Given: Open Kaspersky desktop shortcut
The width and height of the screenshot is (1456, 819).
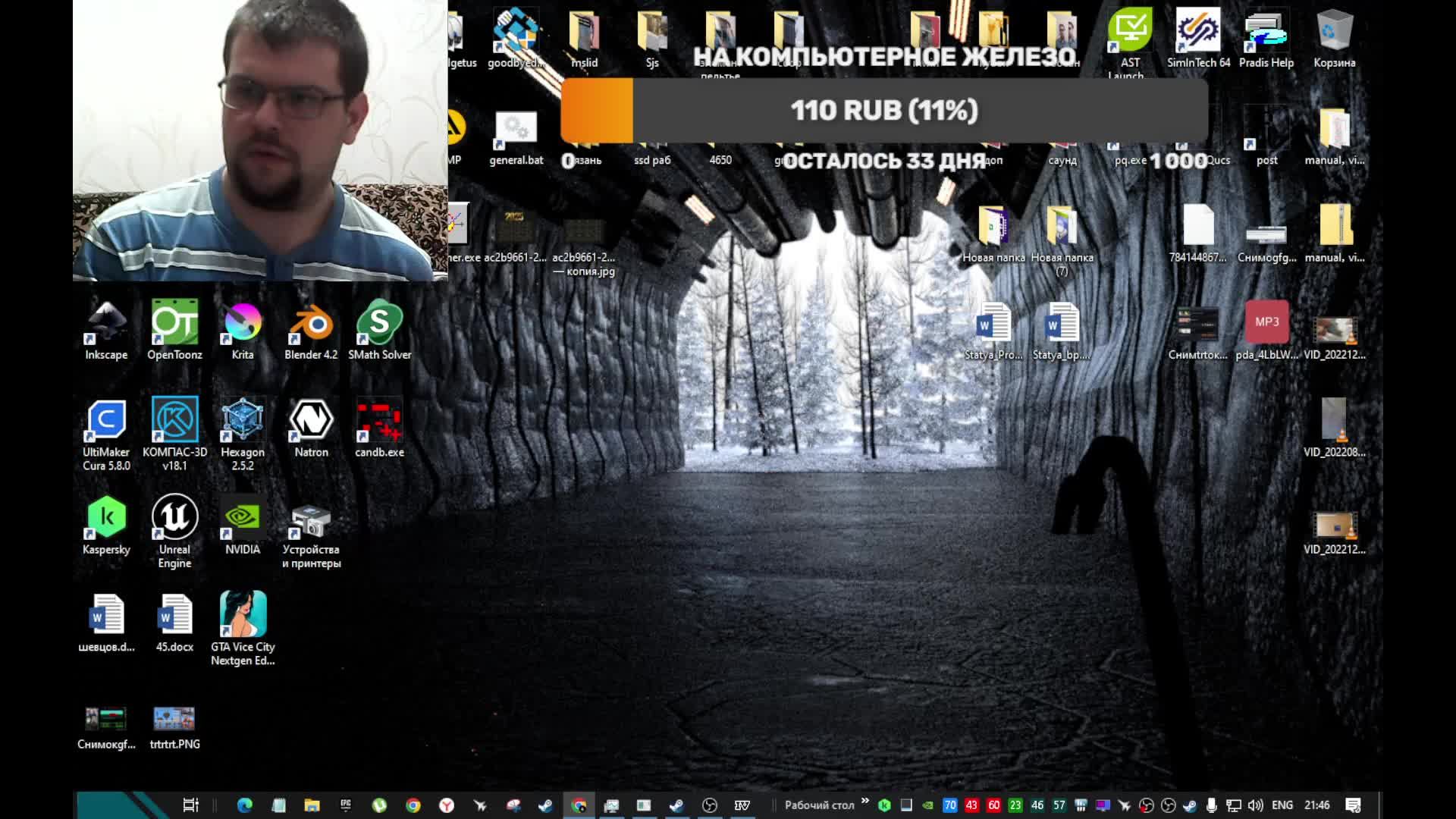Looking at the screenshot, I should (x=106, y=519).
